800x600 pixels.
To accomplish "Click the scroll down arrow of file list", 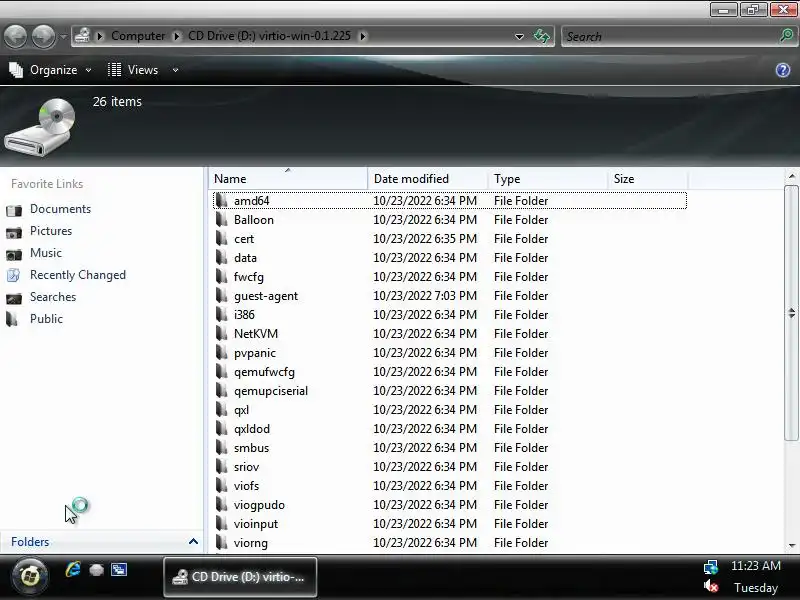I will [x=791, y=545].
